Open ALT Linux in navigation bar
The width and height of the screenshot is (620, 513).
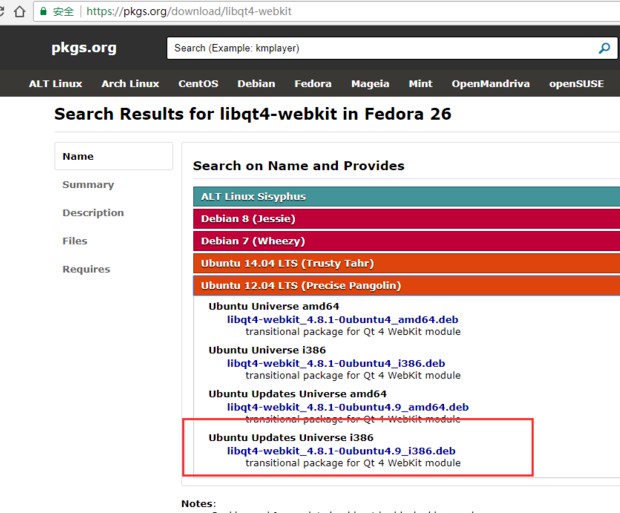coord(55,84)
